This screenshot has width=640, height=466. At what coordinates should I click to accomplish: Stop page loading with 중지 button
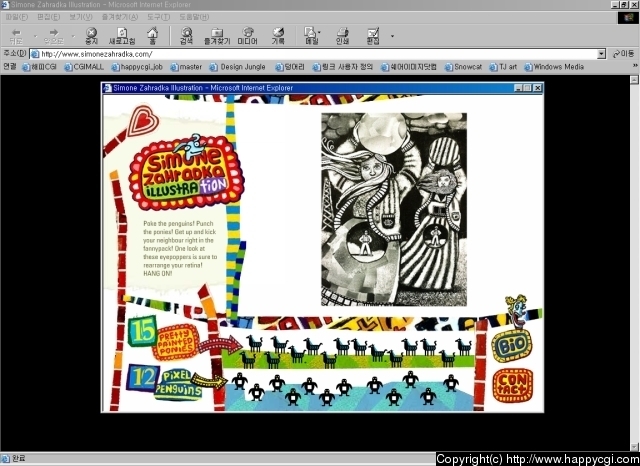click(91, 36)
